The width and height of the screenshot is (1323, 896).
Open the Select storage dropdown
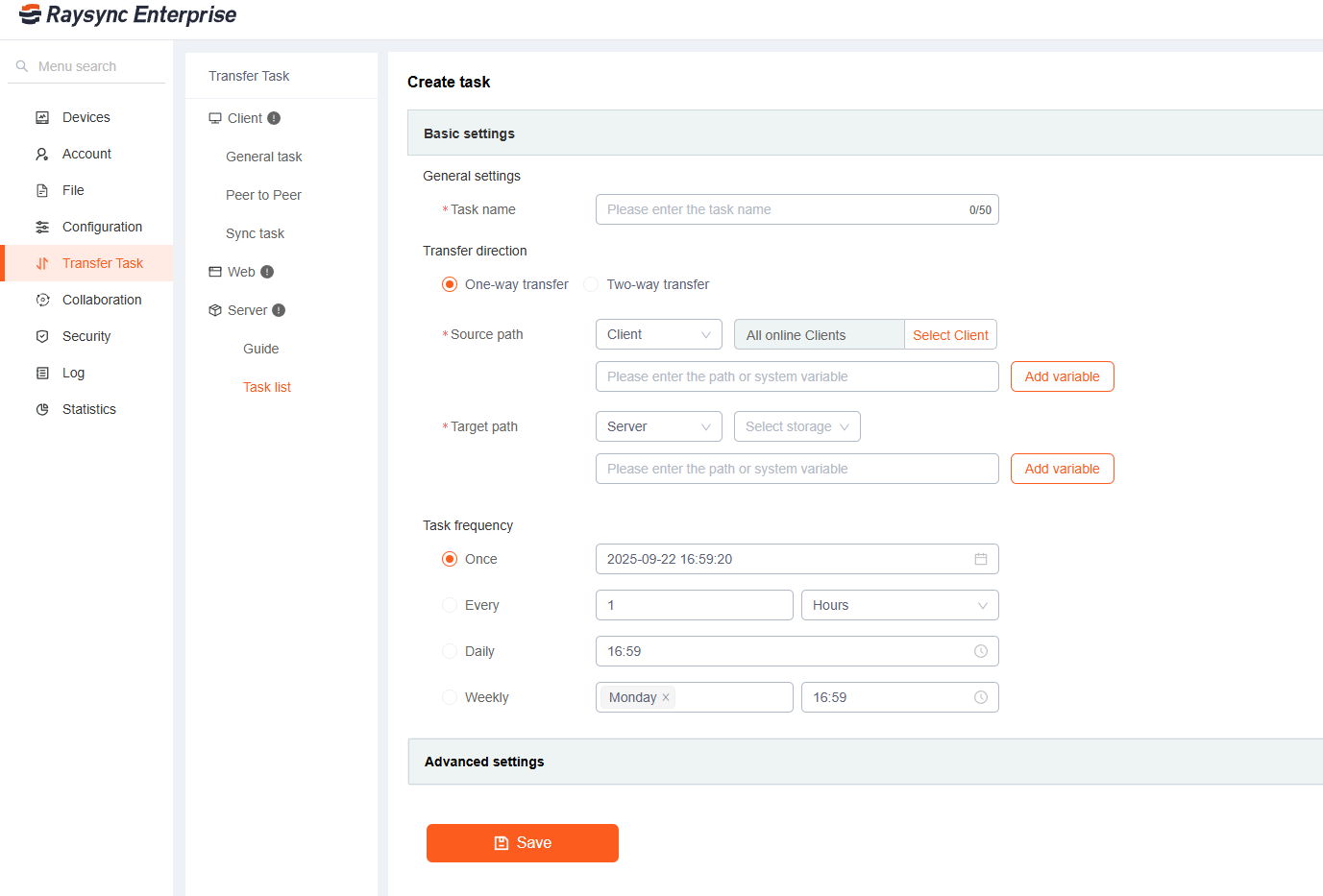(x=796, y=426)
